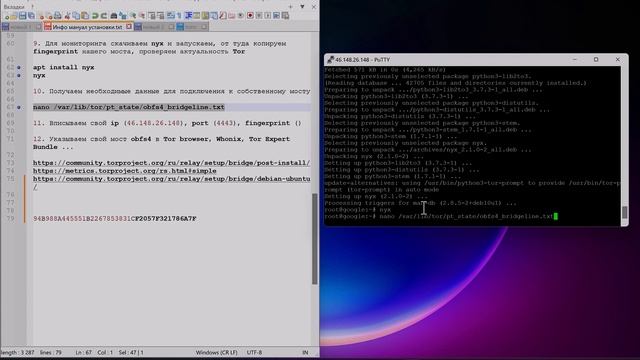Viewport: 640px width, 360px height.
Task: Click the stop macro recording icon
Action: tap(259, 16)
